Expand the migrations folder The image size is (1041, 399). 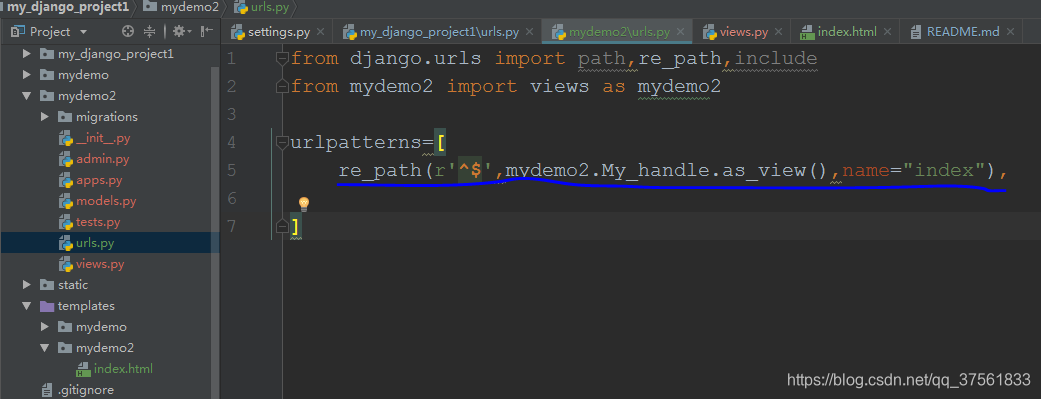tap(44, 117)
